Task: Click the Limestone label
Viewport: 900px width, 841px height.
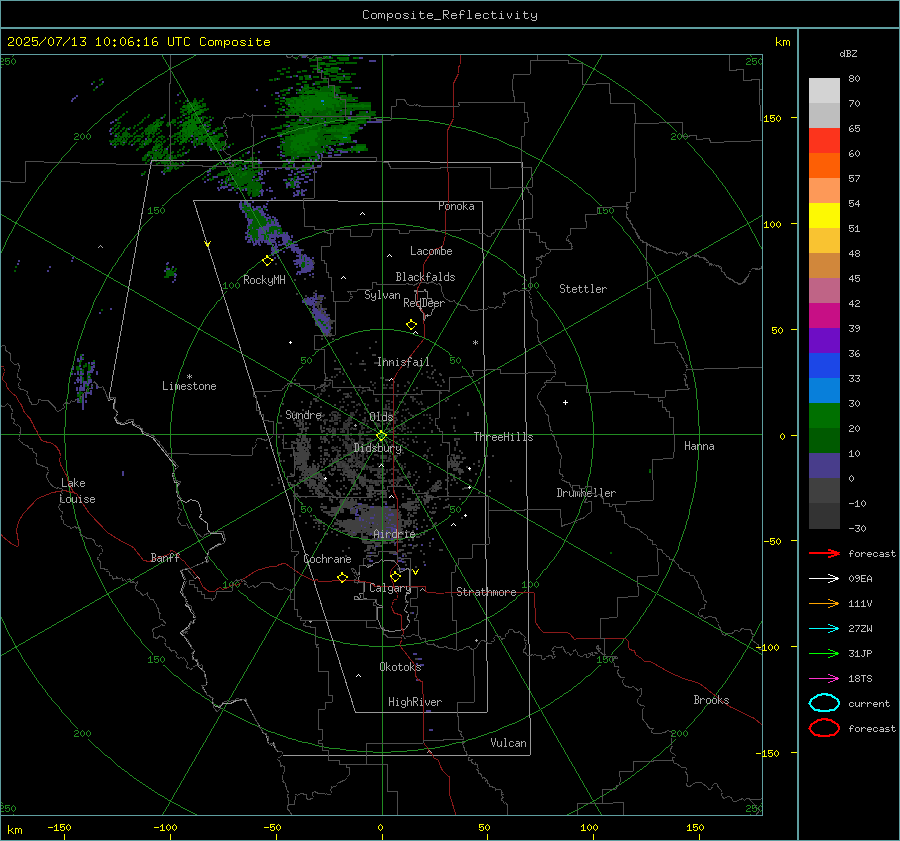Action: pos(189,386)
